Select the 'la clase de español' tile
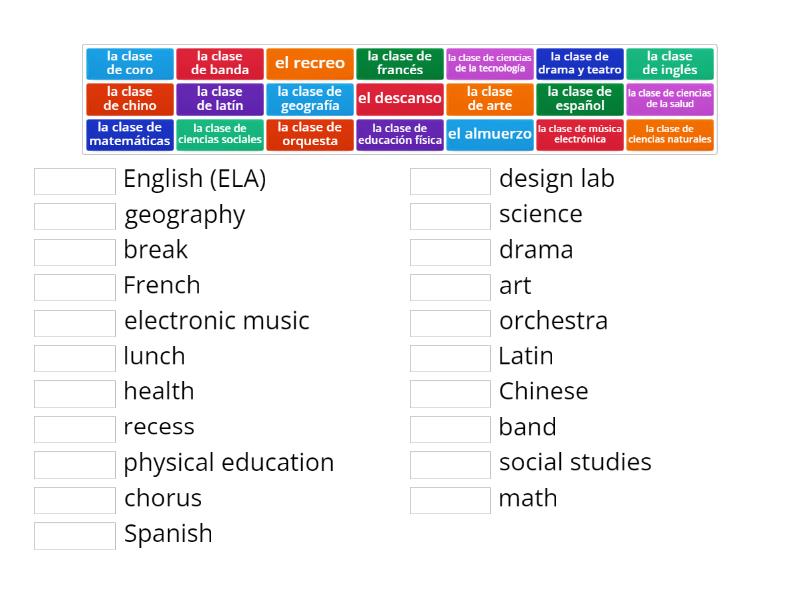 [580, 98]
